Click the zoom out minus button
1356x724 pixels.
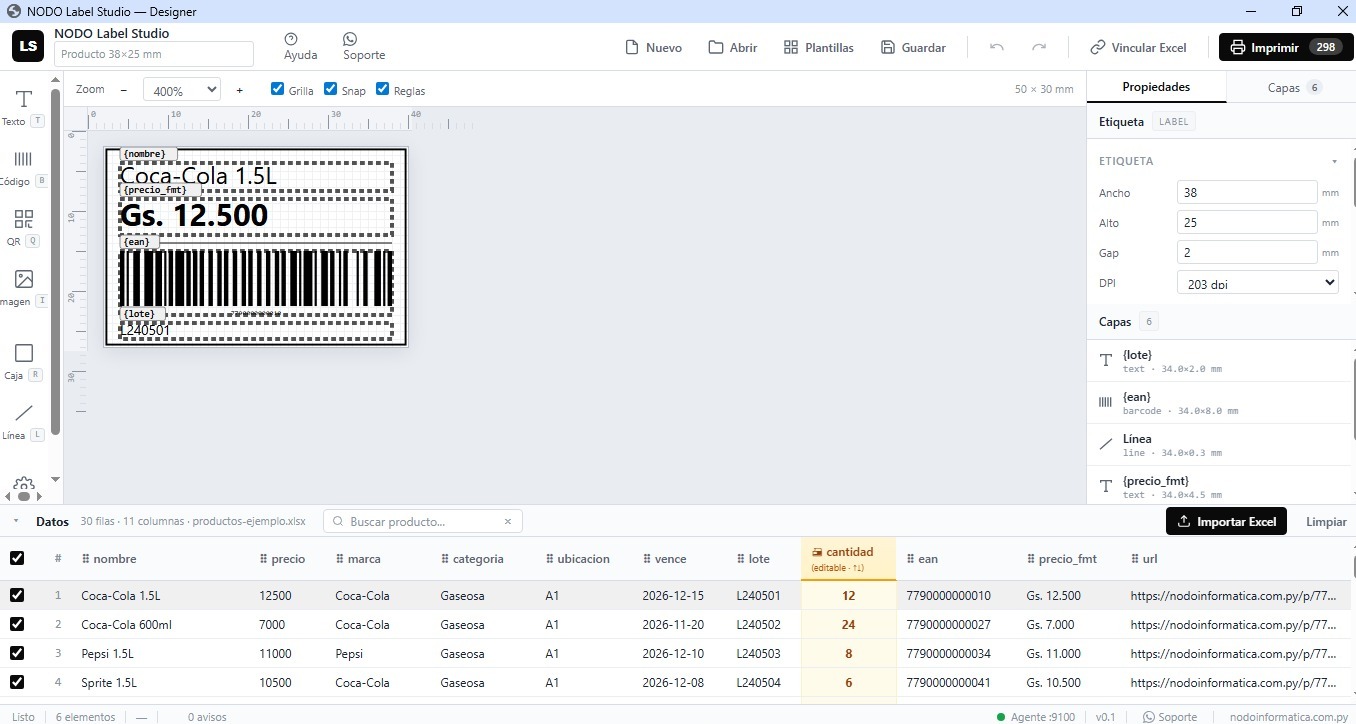pos(124,90)
